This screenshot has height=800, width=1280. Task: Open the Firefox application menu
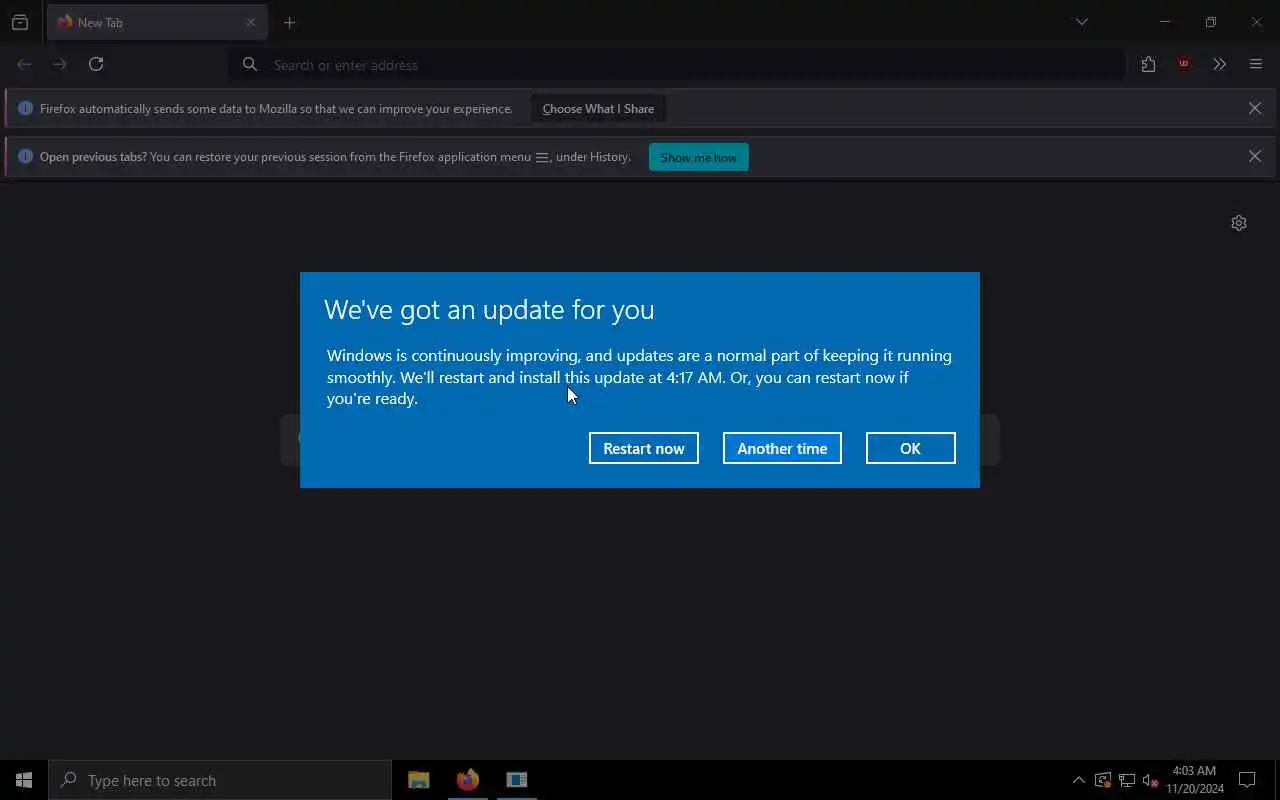(x=1256, y=64)
